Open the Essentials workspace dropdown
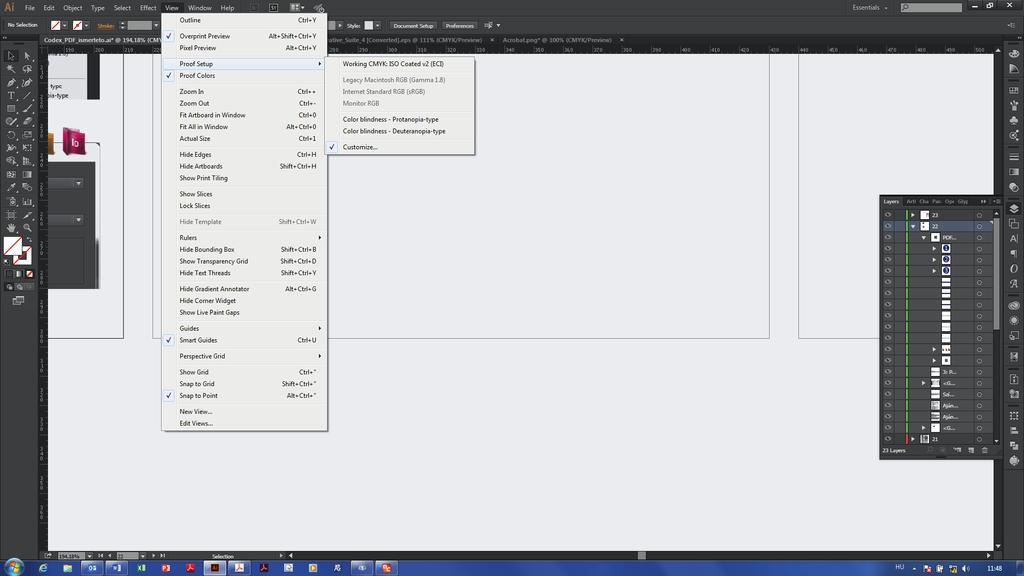This screenshot has width=1024, height=576. 870,8
